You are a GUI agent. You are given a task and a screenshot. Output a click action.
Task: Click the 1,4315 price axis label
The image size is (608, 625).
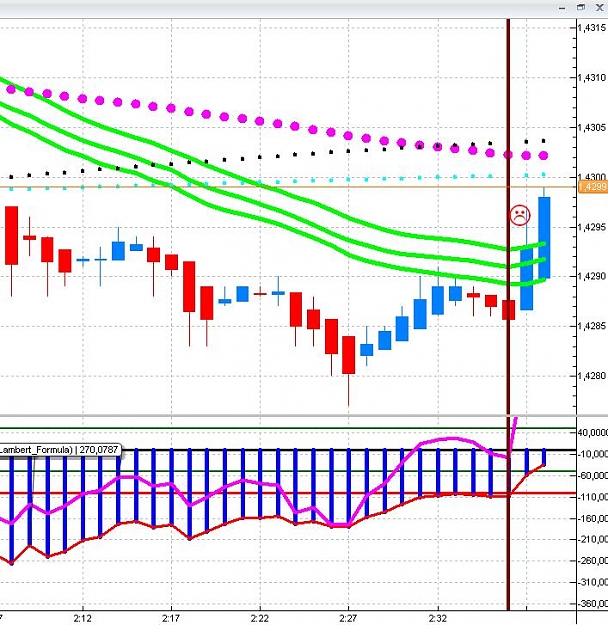pyautogui.click(x=592, y=28)
